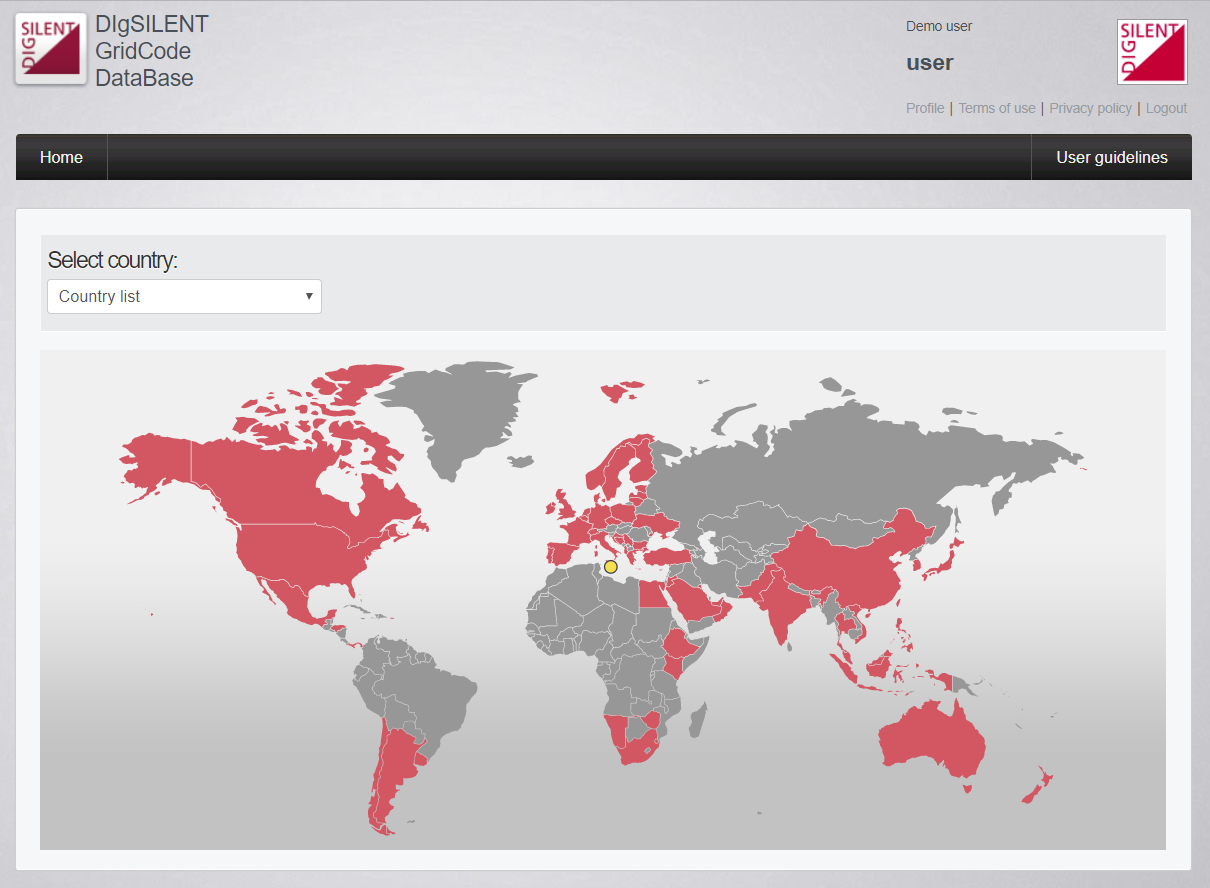Image resolution: width=1210 pixels, height=888 pixels.
Task: Click the yellow marker dot on map
Action: tap(611, 567)
